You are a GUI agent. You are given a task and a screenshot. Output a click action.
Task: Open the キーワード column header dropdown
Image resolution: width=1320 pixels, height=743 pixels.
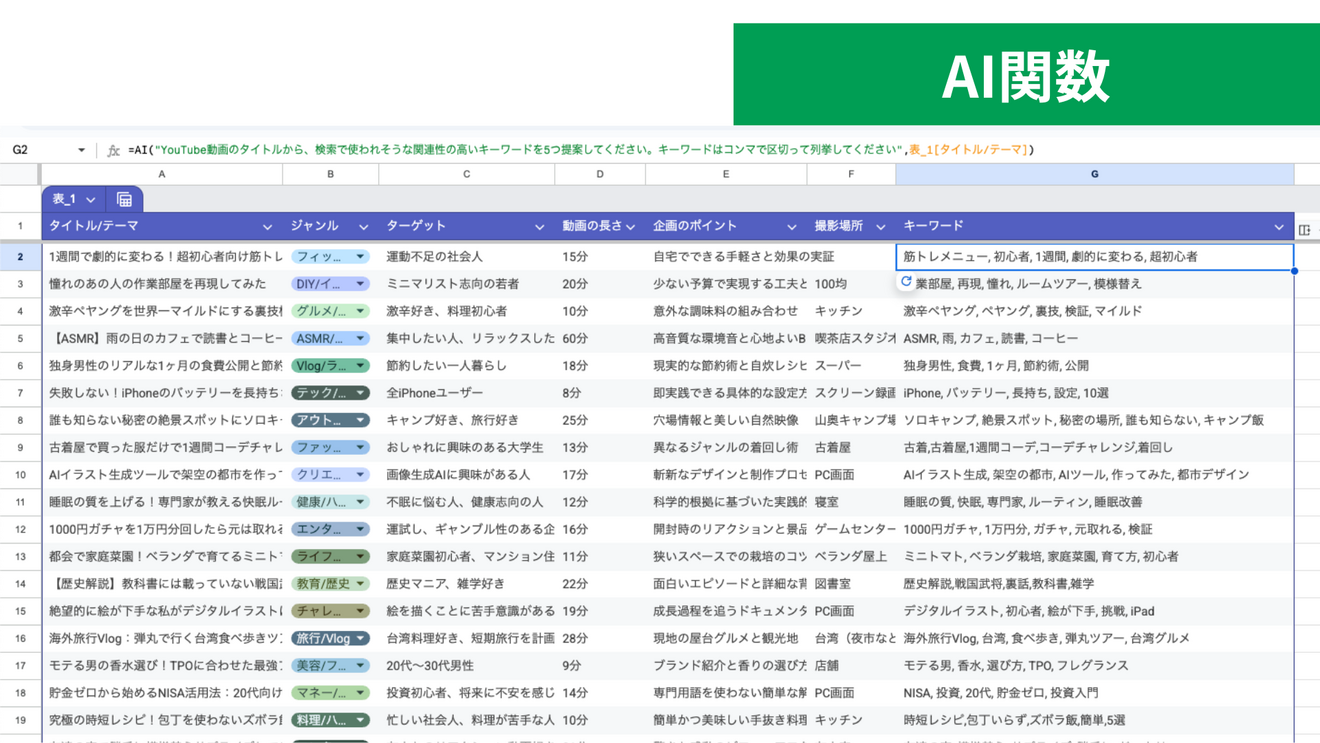click(1278, 227)
